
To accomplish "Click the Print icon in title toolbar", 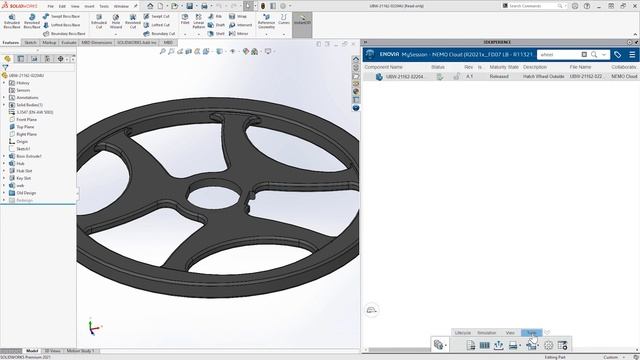I will [x=204, y=6].
